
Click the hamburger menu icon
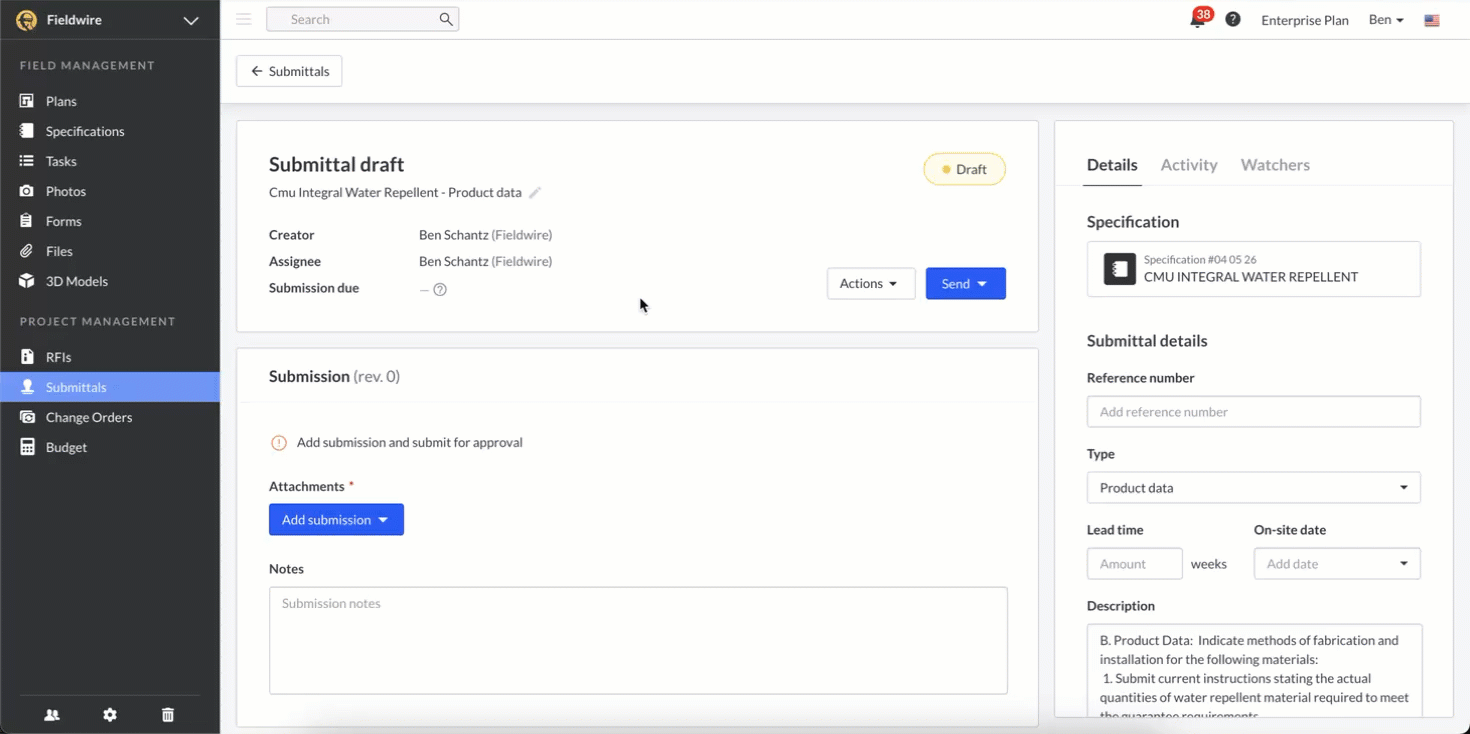pos(244,19)
